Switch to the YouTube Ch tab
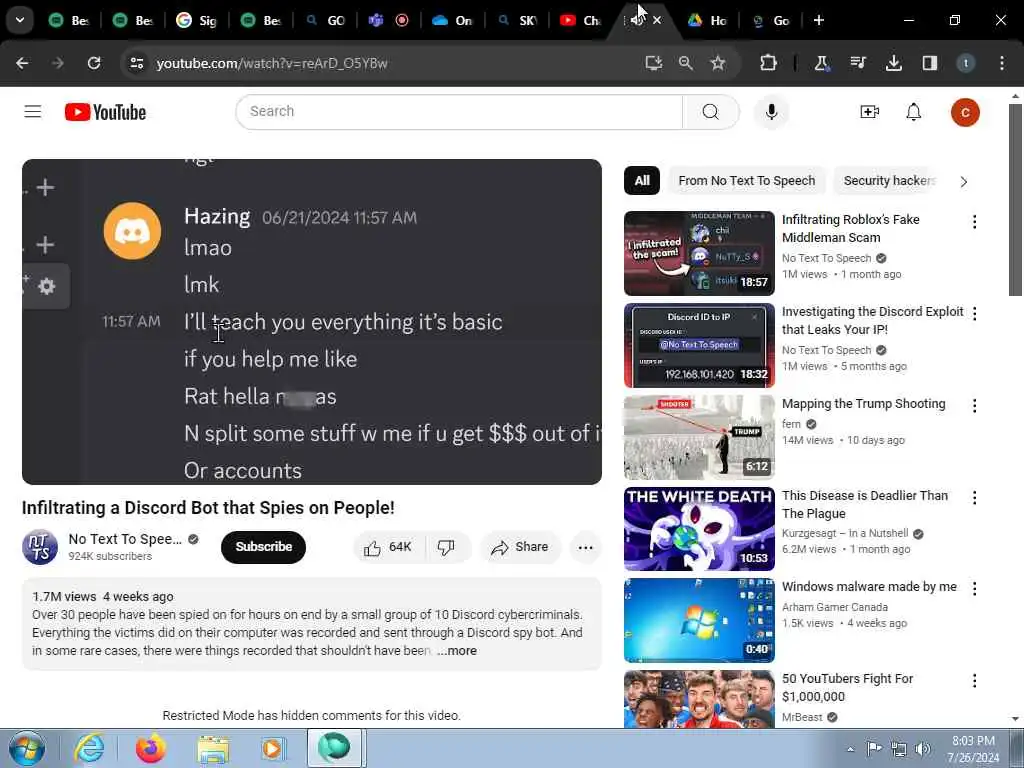 point(581,20)
